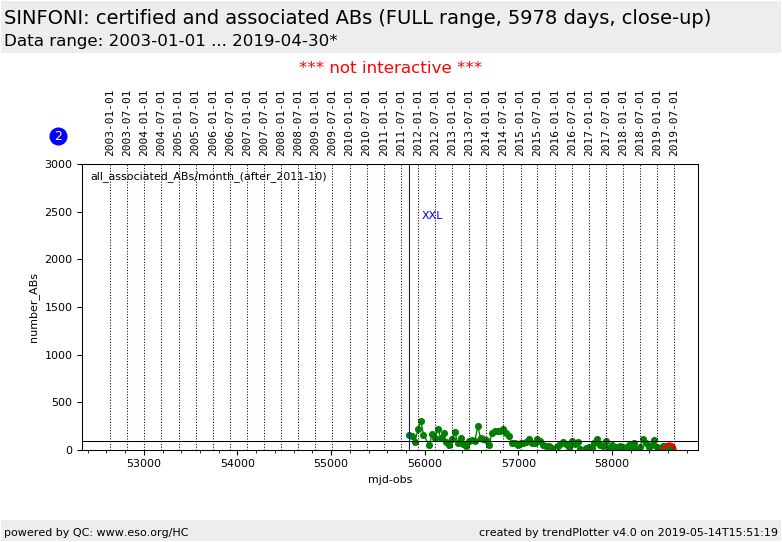
Task: Click the SINFONI plot title heading
Action: (x=357, y=18)
